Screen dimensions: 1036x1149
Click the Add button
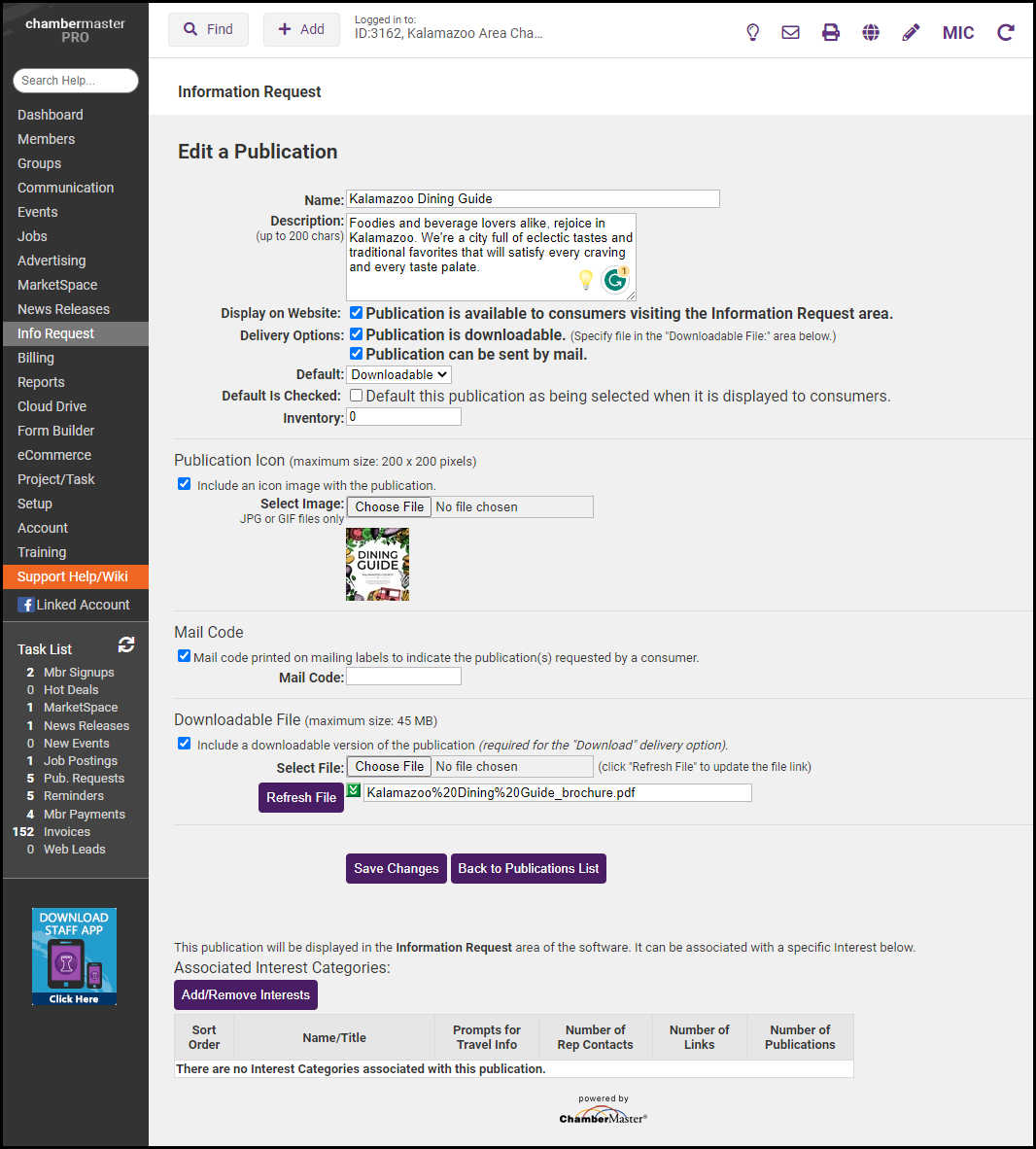pyautogui.click(x=301, y=29)
